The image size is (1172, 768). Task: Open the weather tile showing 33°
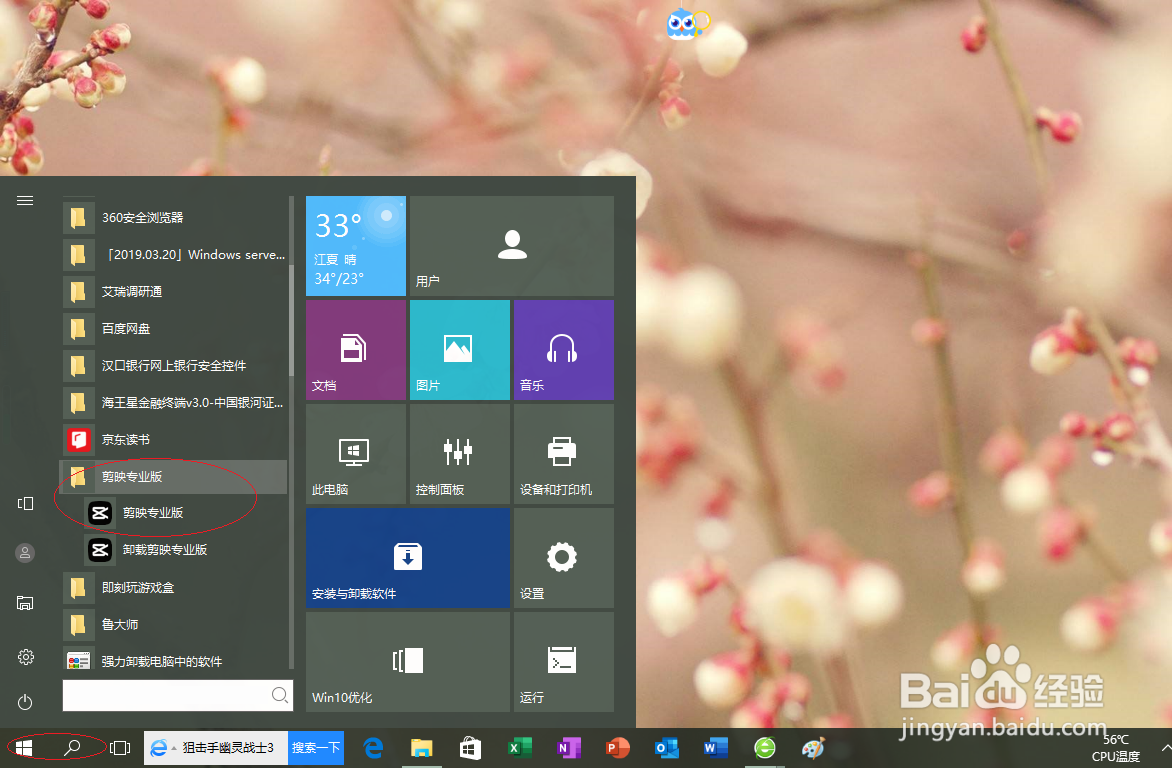(356, 246)
